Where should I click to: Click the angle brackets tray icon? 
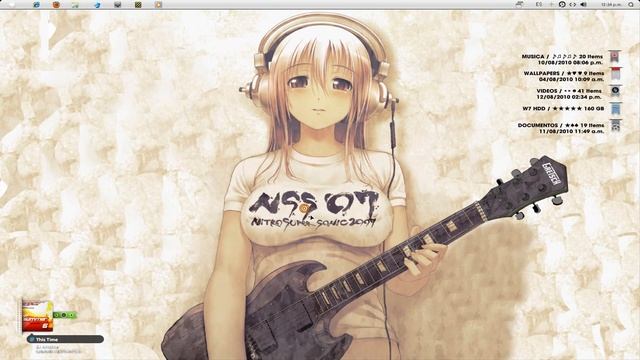point(573,4)
